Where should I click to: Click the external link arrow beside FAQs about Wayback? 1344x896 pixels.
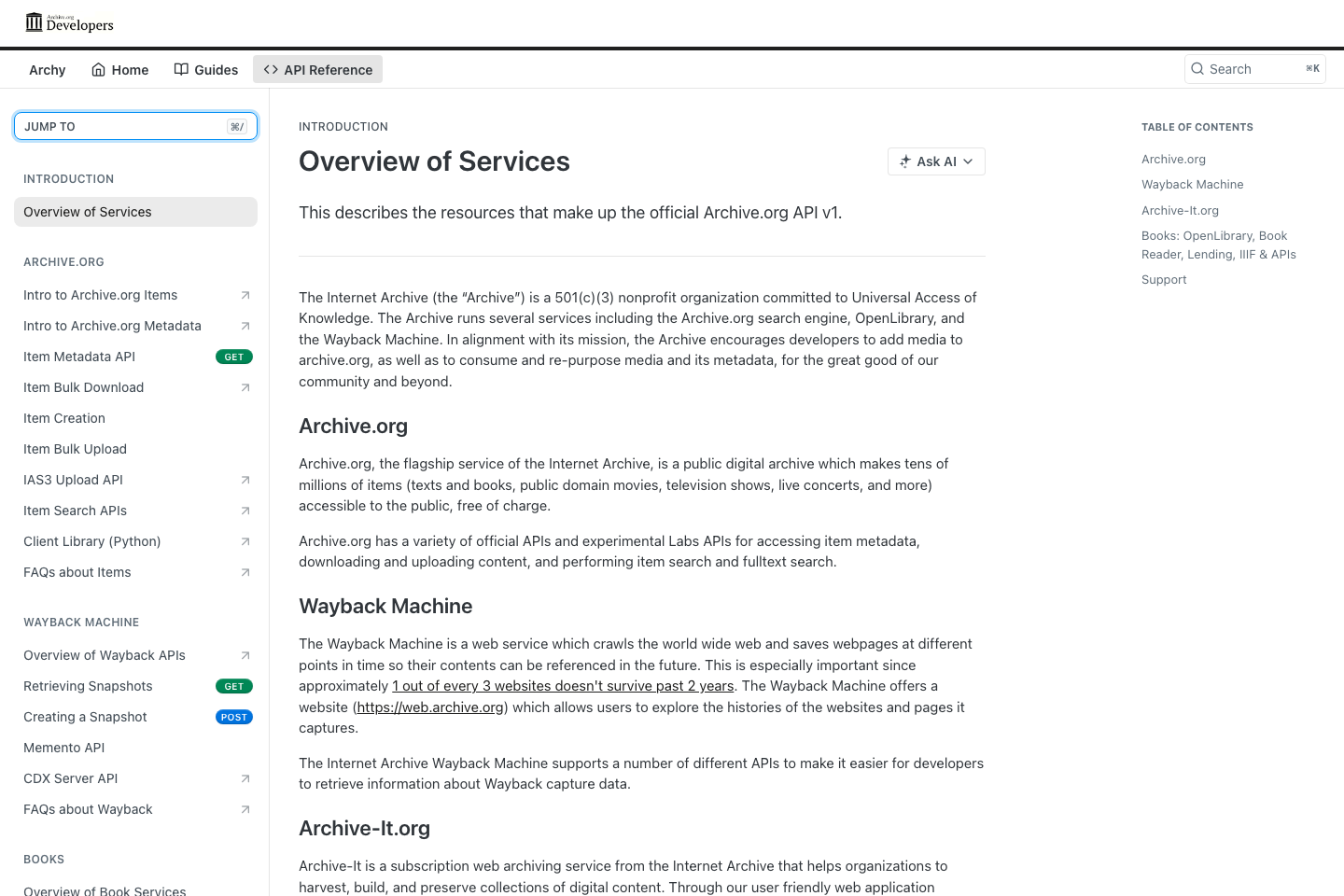point(245,809)
